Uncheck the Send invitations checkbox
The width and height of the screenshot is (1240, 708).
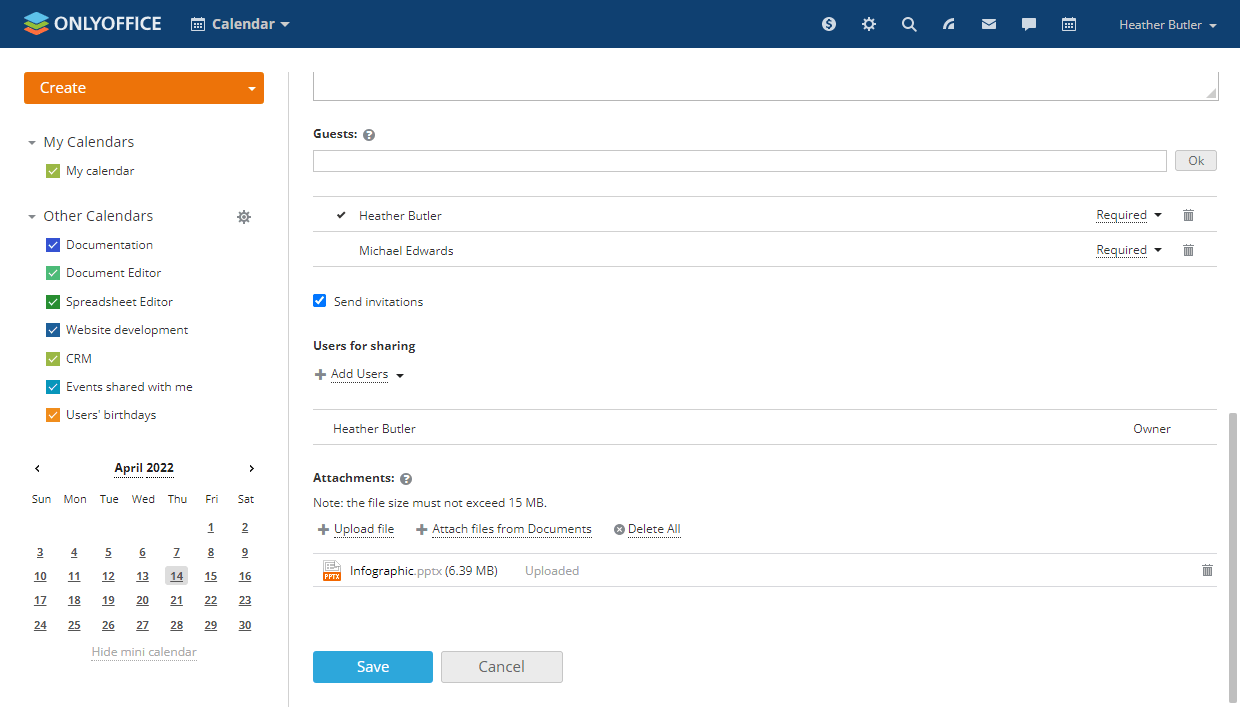(x=320, y=301)
